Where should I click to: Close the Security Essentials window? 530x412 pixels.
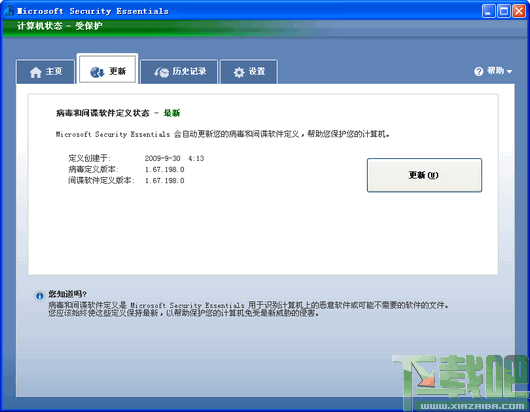click(x=519, y=11)
